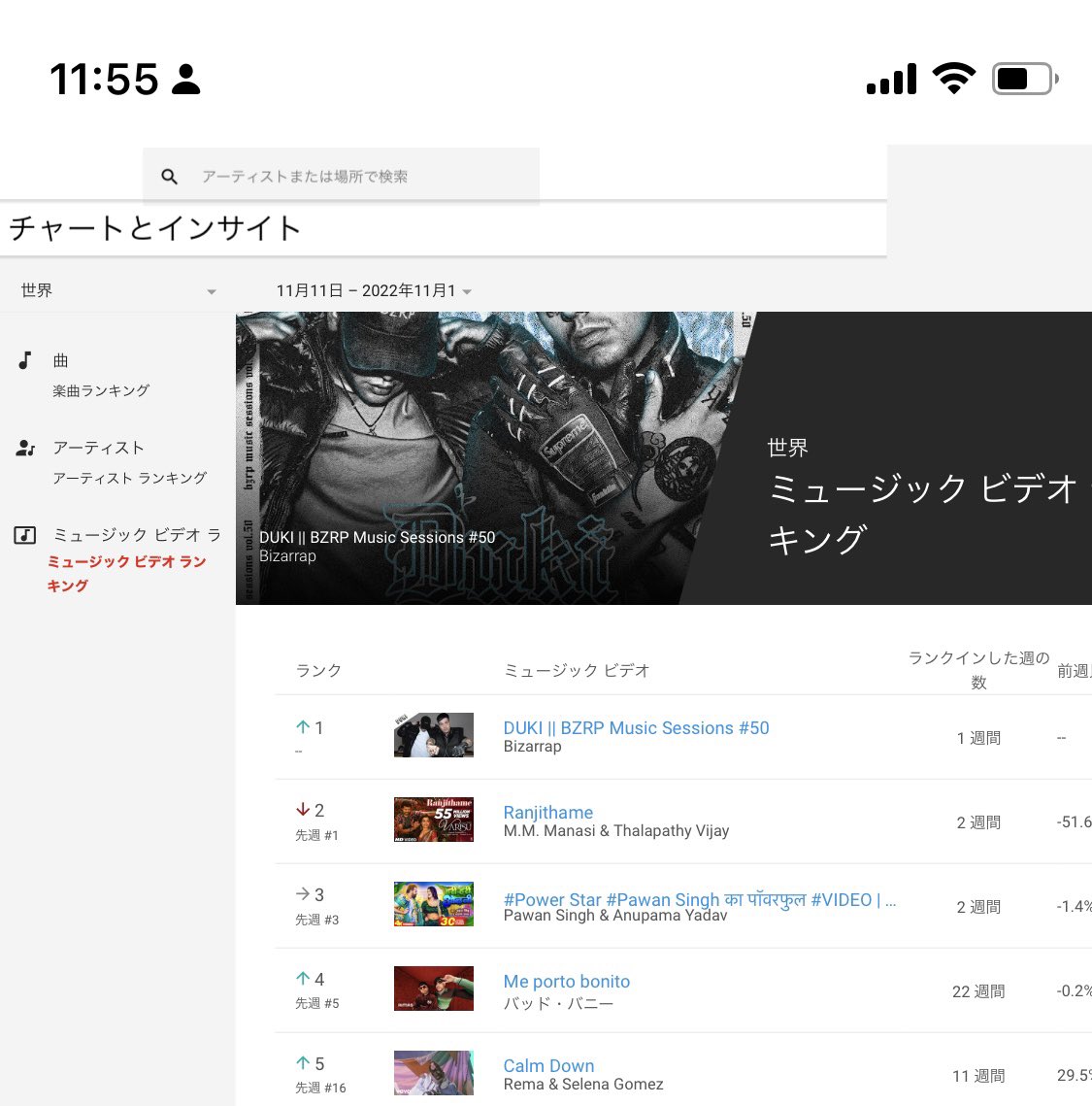1092x1106 pixels.
Task: Click the チャートとインサイト page title
Action: [x=155, y=228]
